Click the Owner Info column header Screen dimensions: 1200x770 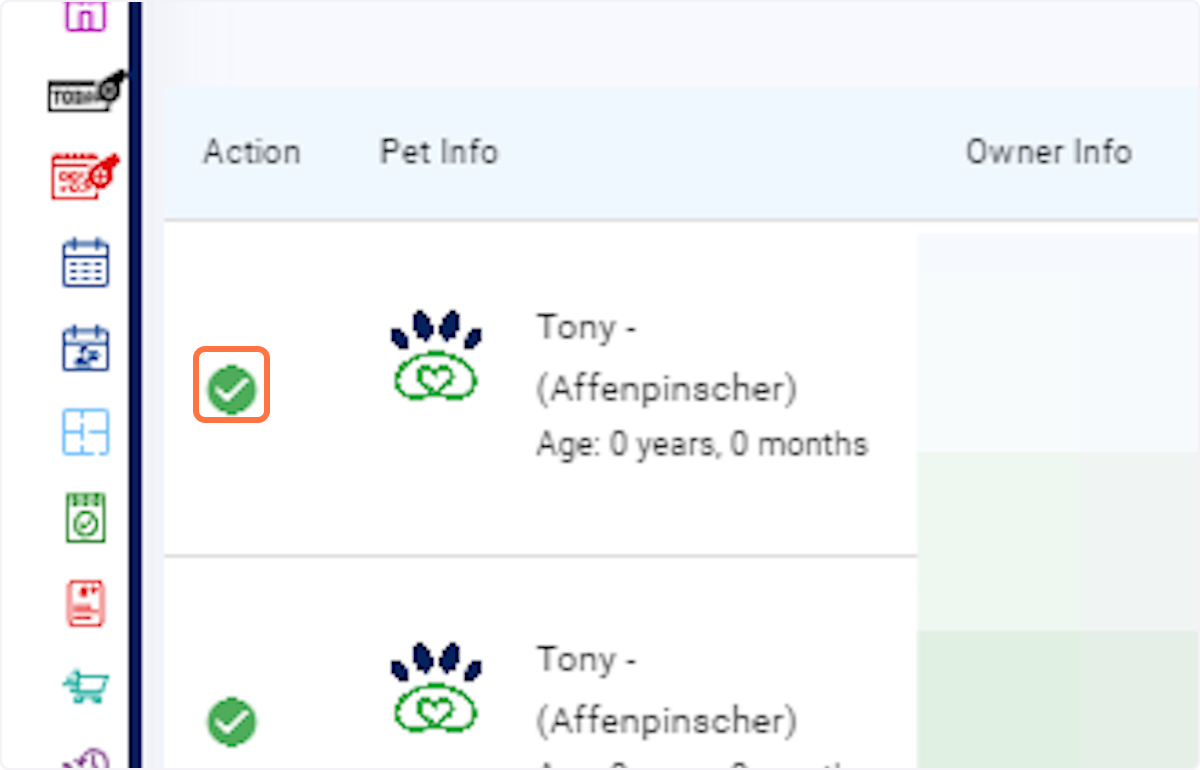coord(1048,151)
